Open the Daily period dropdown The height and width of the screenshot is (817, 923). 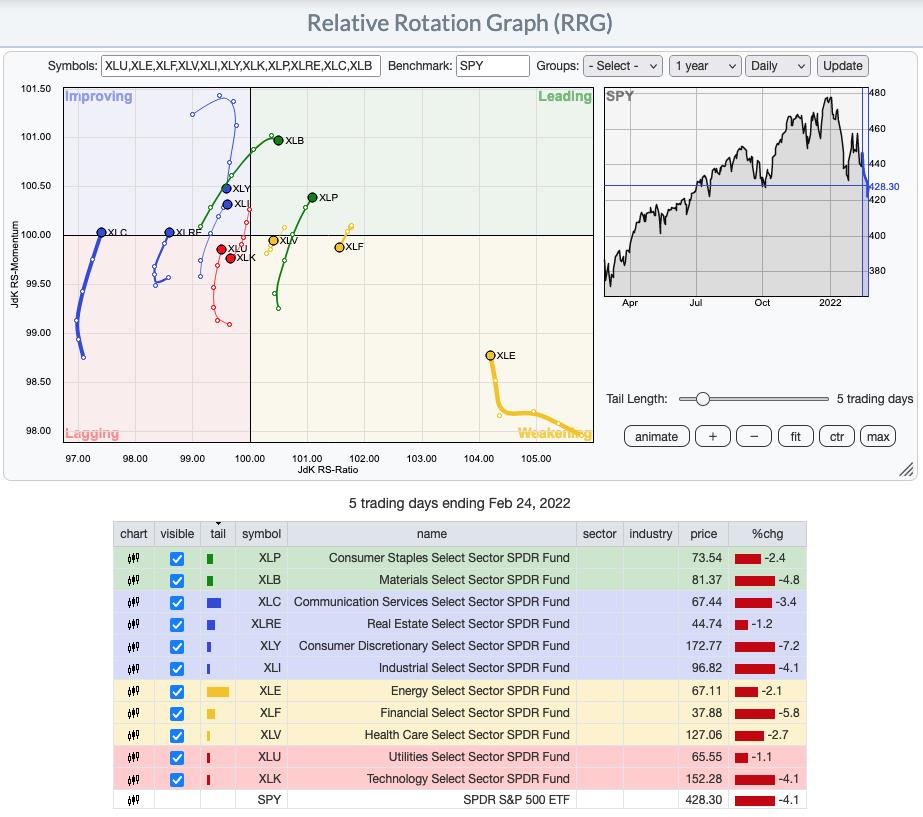tap(778, 66)
